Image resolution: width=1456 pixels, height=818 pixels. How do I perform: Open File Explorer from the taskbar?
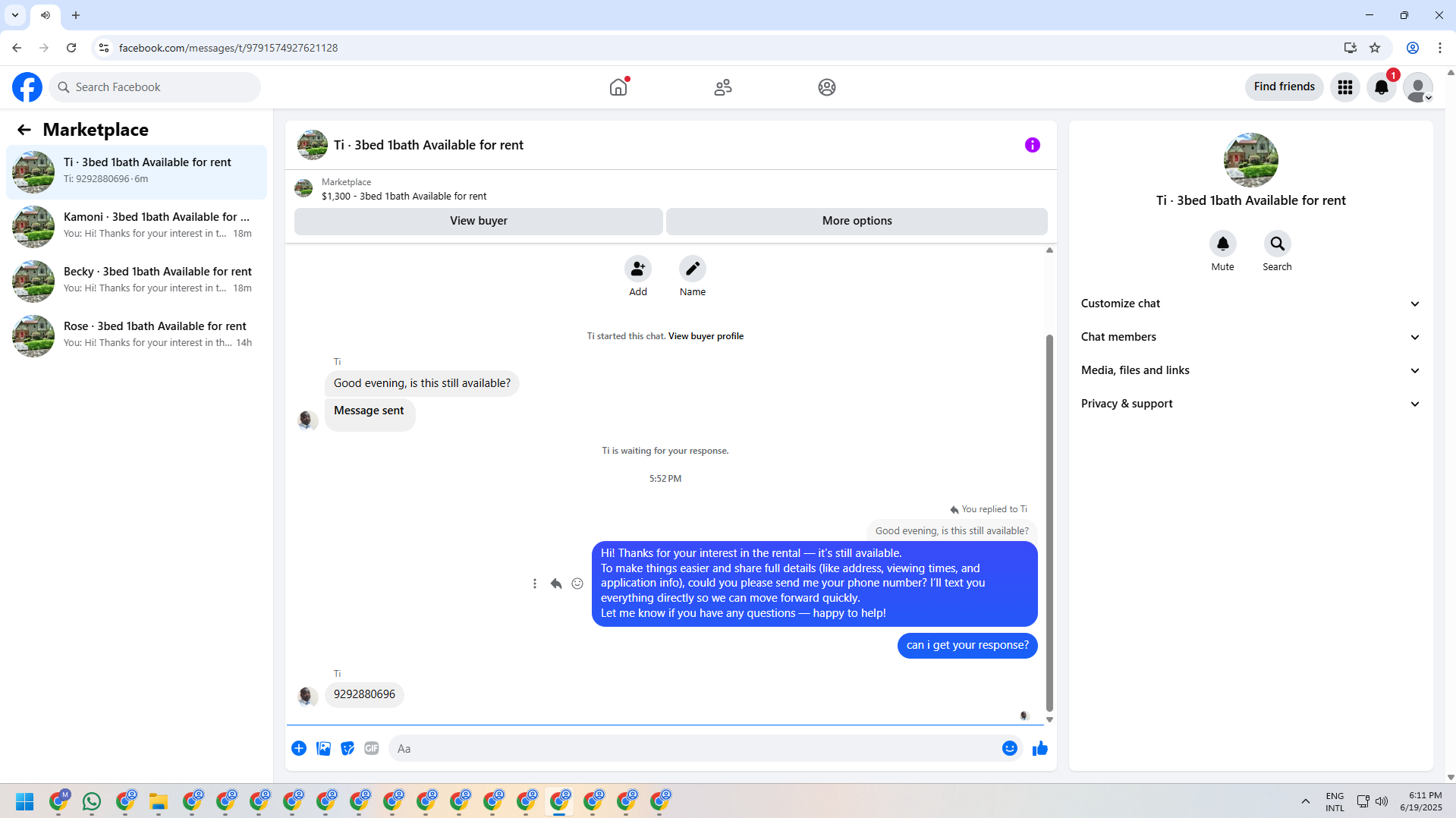159,801
